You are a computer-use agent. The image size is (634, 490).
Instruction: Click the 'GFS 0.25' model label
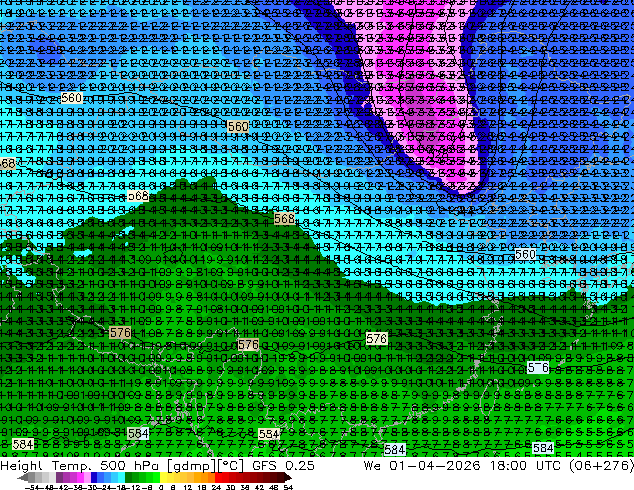tap(283, 466)
